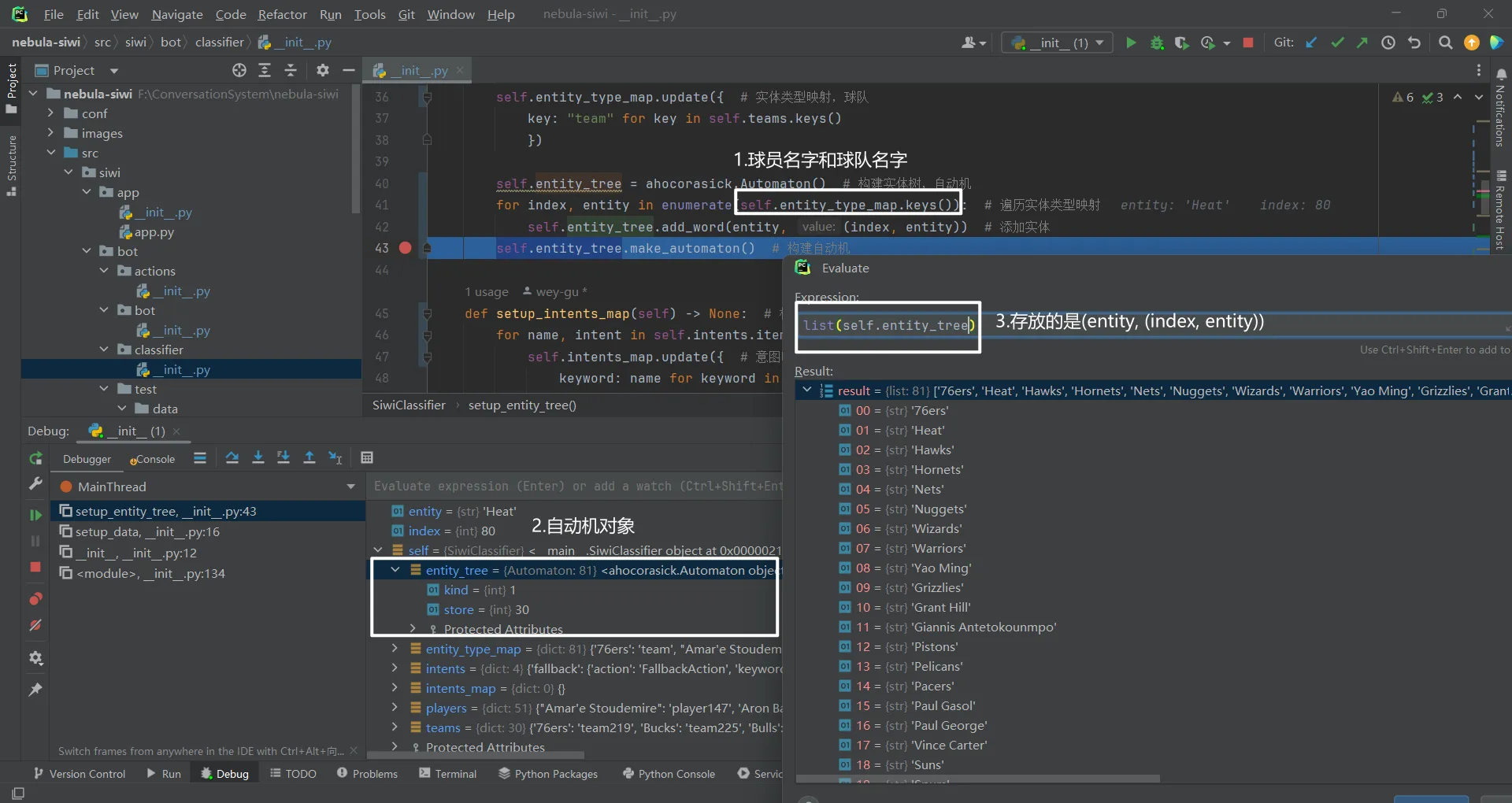The image size is (1512, 803).
Task: Open Version Control tool window
Action: pyautogui.click(x=80, y=774)
